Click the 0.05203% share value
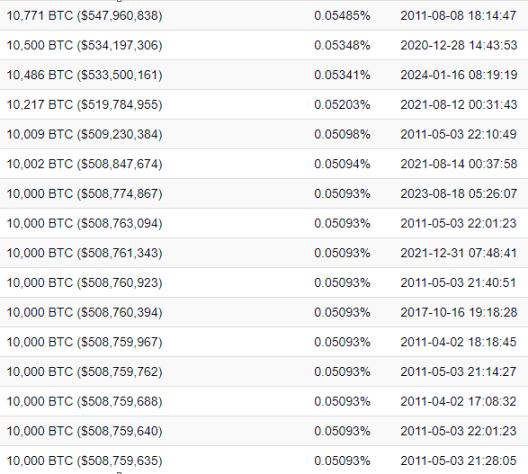This screenshot has width=528, height=474. pos(342,104)
